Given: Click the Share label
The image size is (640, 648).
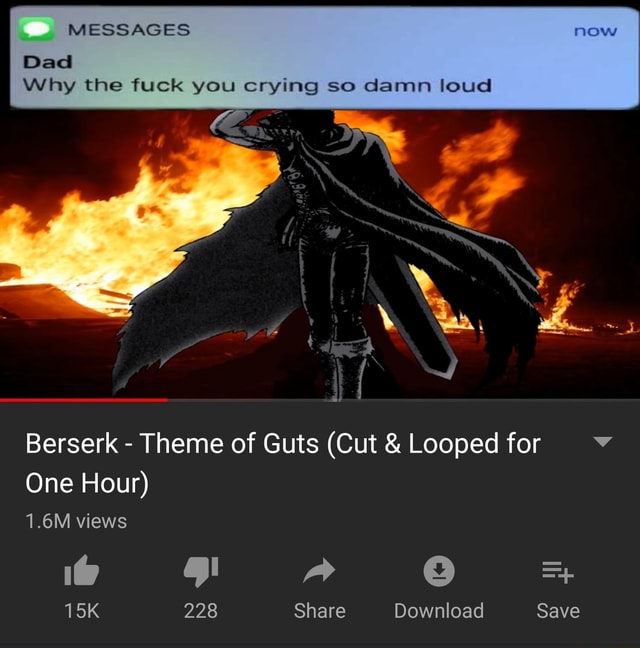Looking at the screenshot, I should click(x=319, y=610).
